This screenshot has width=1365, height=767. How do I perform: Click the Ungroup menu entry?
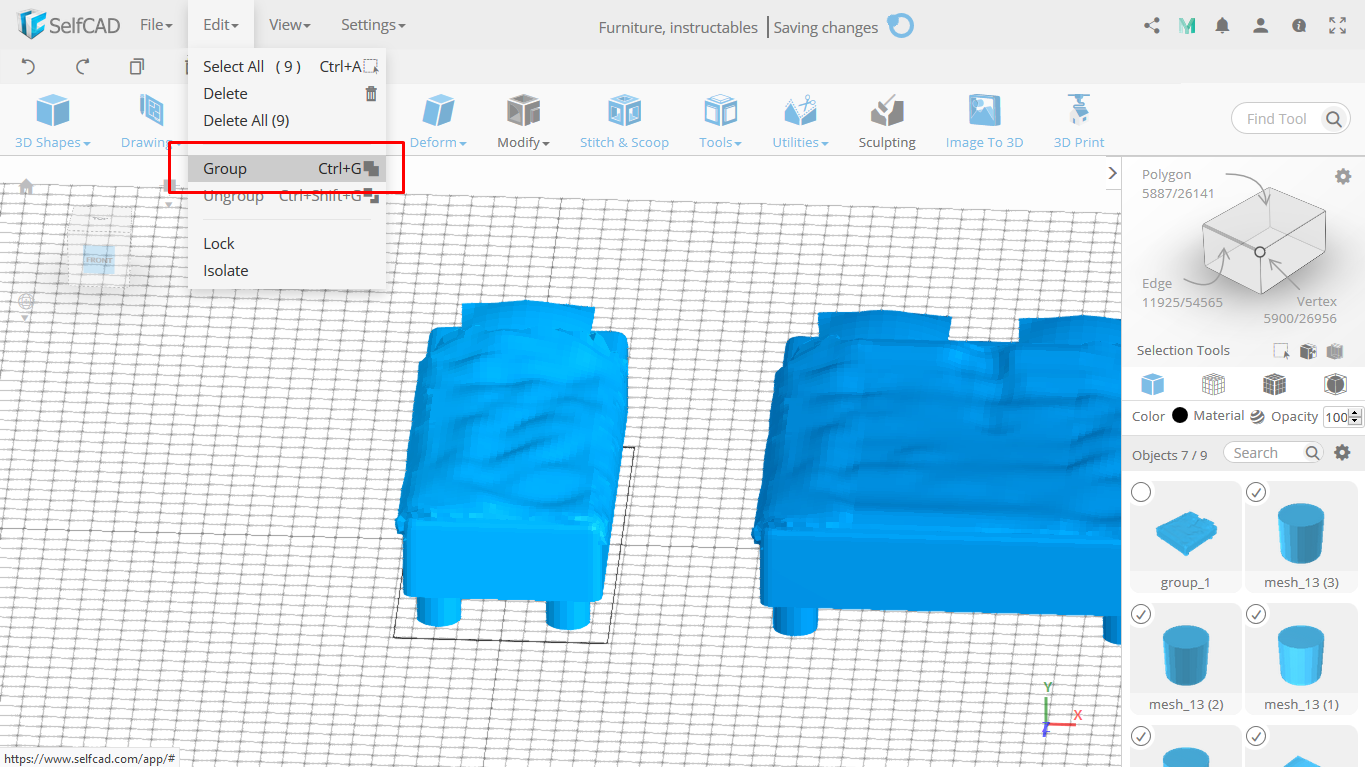tap(287, 196)
